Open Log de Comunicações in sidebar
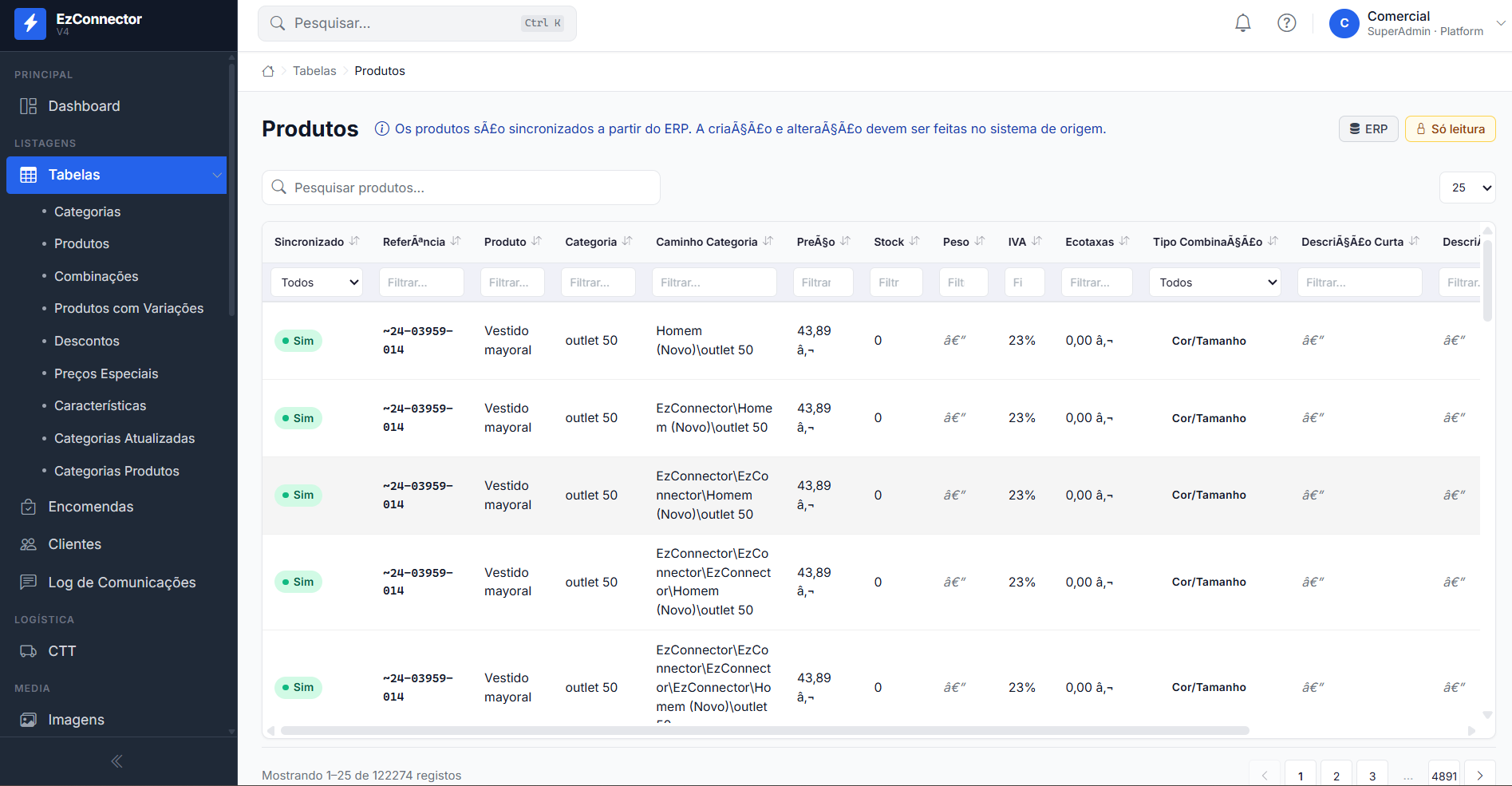Viewport: 1512px width, 786px height. pyautogui.click(x=116, y=583)
